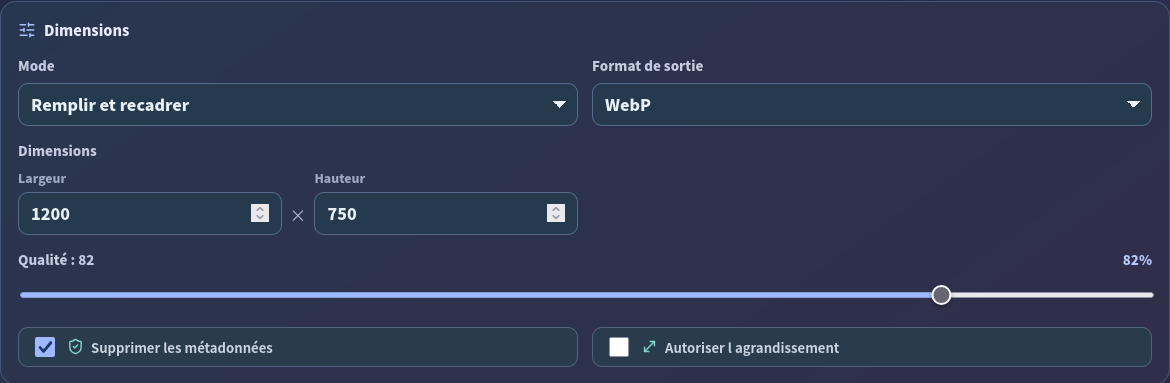Click the arrow of the Mode combo box
1170x383 pixels.
point(559,105)
